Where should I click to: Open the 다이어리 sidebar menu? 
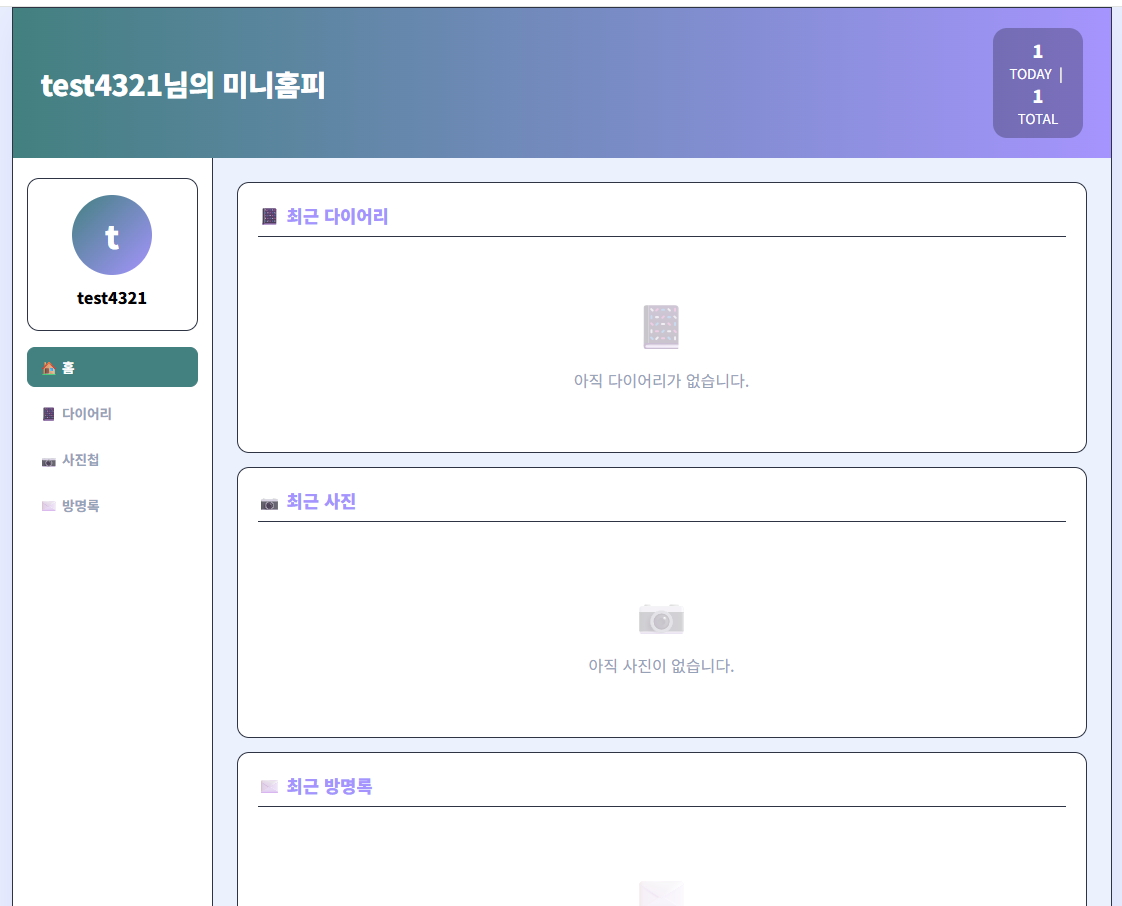[x=86, y=414]
